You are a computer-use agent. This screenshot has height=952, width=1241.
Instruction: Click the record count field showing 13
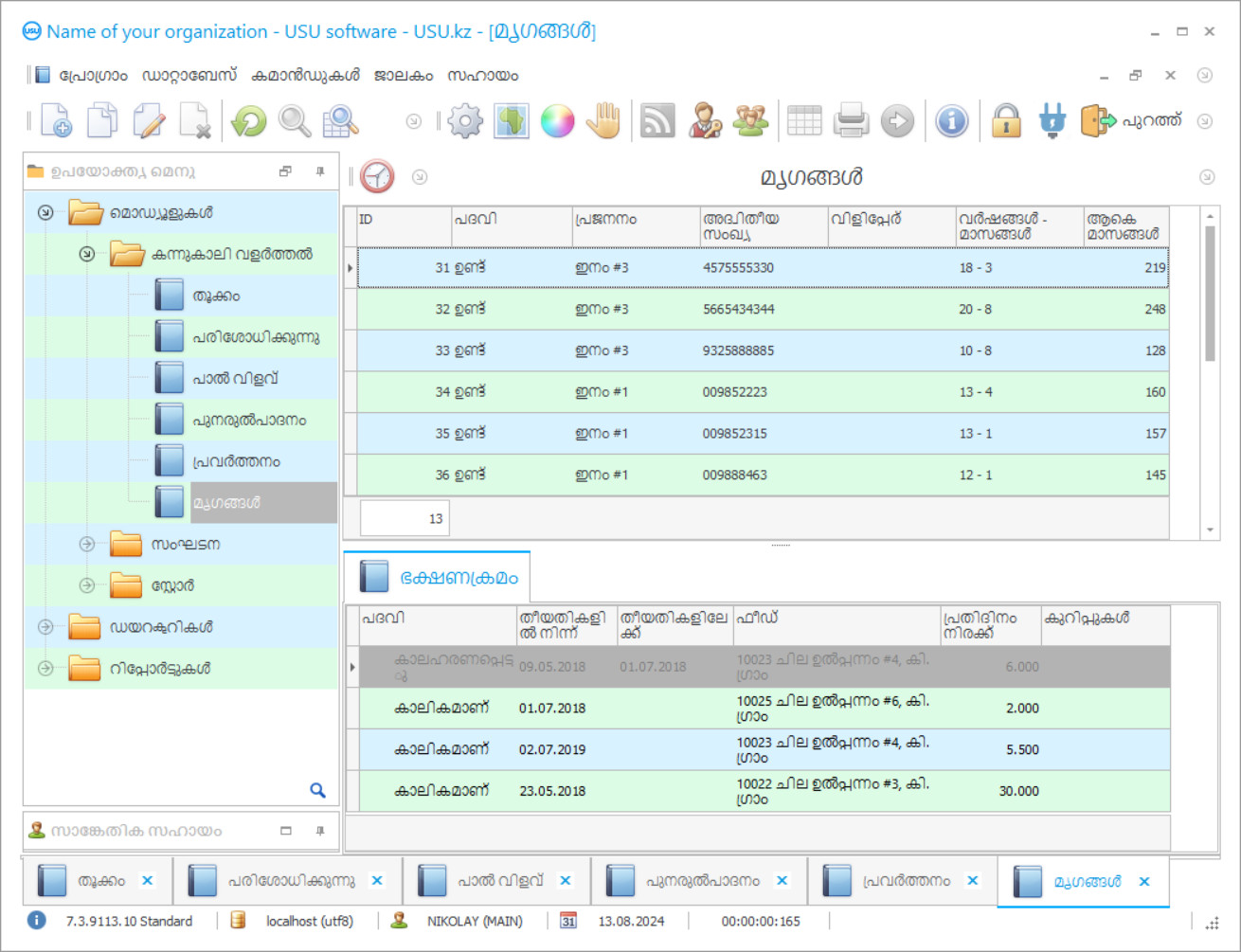(x=405, y=518)
